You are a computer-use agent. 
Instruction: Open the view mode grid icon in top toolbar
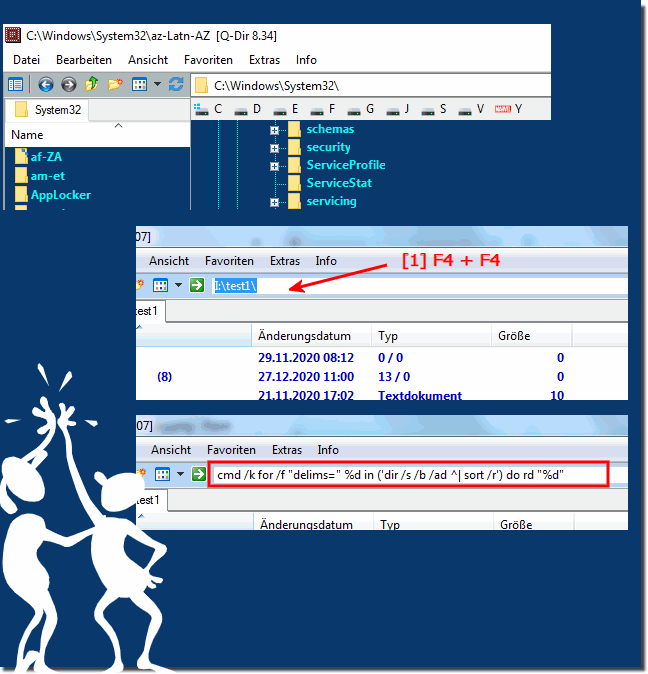pyautogui.click(x=139, y=84)
